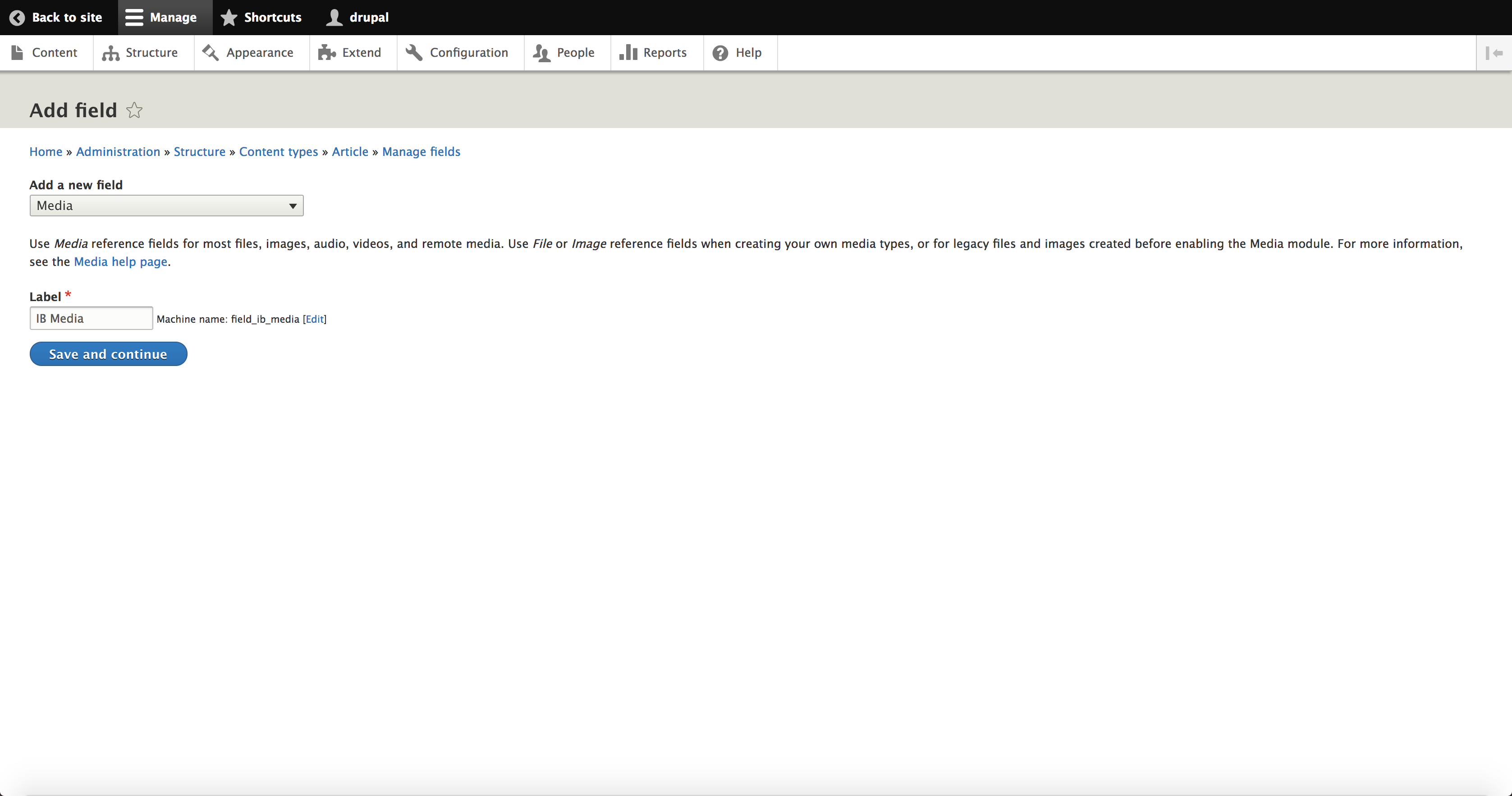The width and height of the screenshot is (1512, 796).
Task: Open the Add a new field dropdown
Action: click(x=166, y=206)
